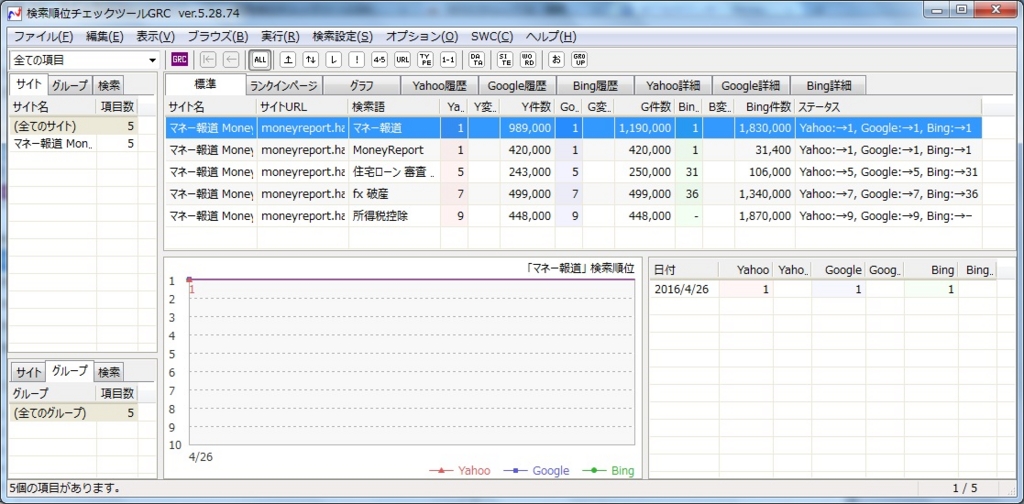Switch to the Google詳細 tab

(x=751, y=86)
